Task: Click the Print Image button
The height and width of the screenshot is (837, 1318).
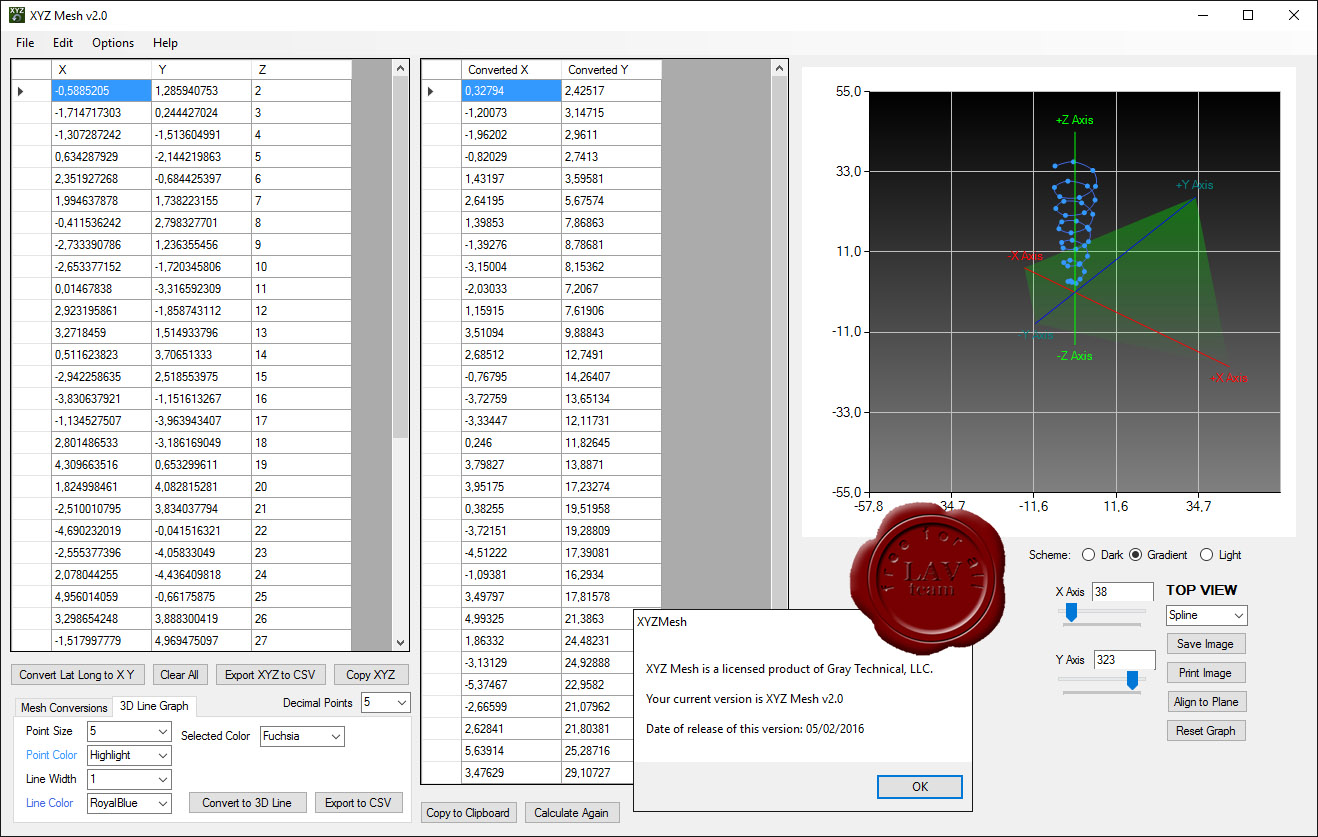Action: point(1205,673)
